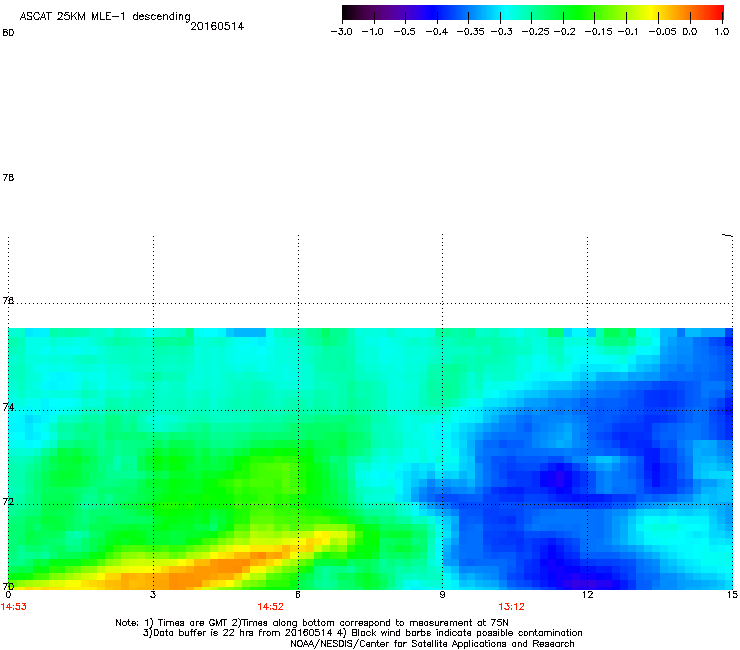Image resolution: width=740 pixels, height=650 pixels.
Task: Click the '-0.35' color scale label
Action: click(x=471, y=32)
